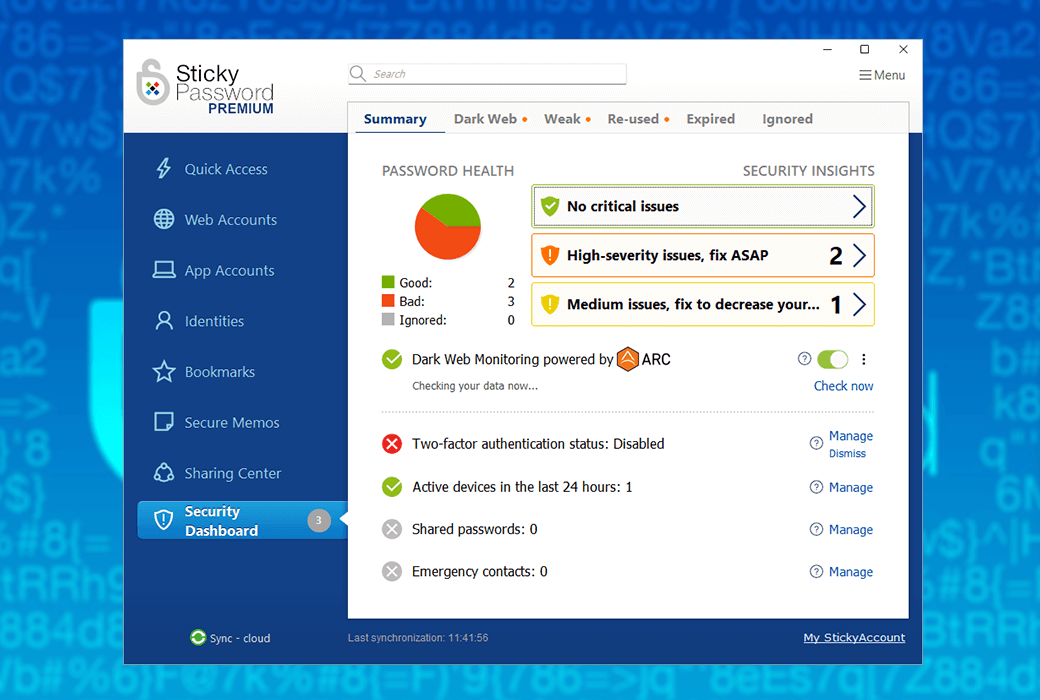Viewport: 1040px width, 700px height.
Task: Focus the Search input field
Action: (488, 74)
